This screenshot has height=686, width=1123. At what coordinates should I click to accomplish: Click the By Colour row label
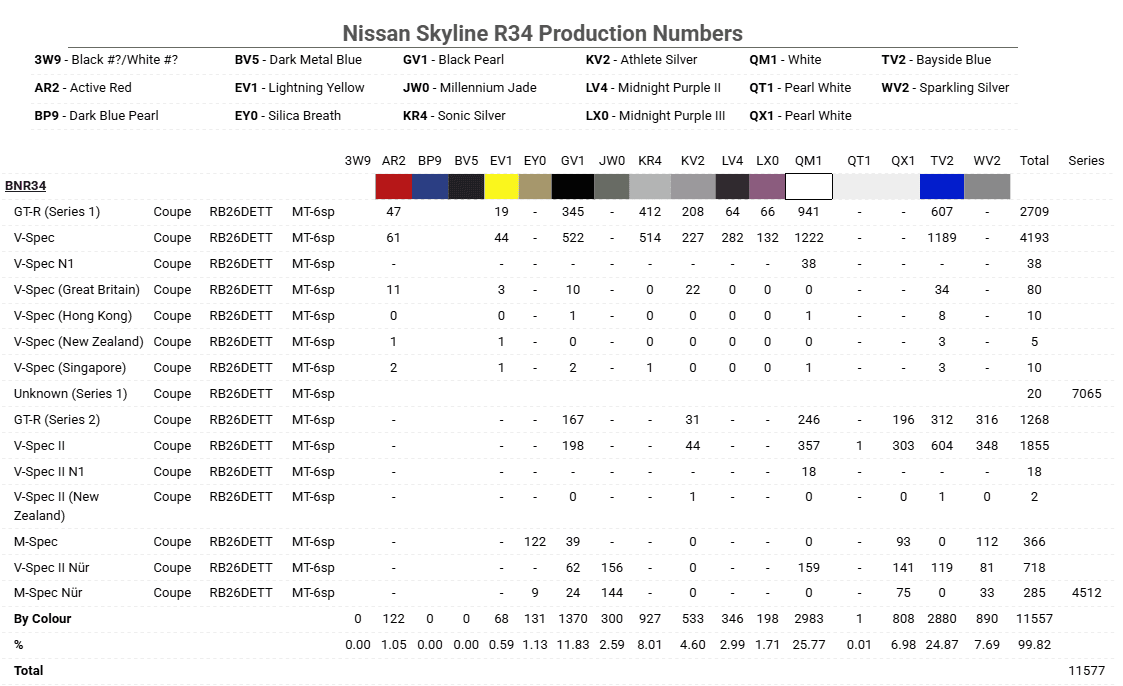[x=42, y=619]
